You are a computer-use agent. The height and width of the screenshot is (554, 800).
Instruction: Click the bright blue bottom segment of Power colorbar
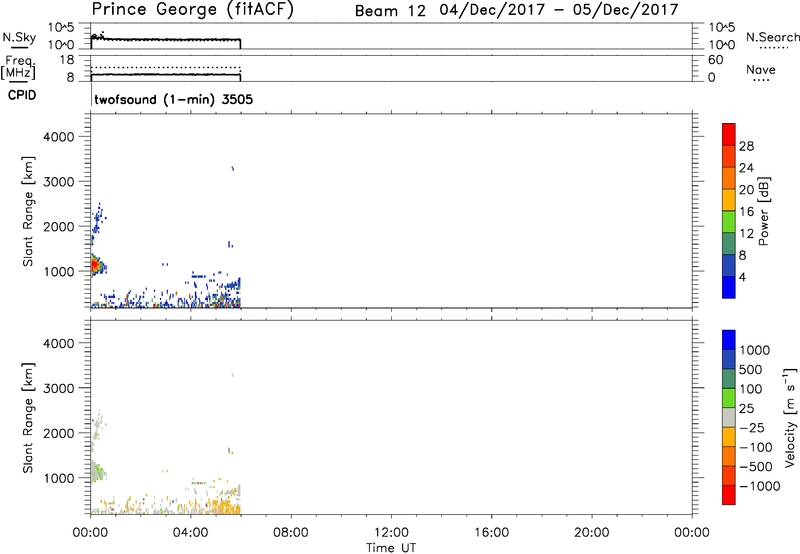[729, 287]
